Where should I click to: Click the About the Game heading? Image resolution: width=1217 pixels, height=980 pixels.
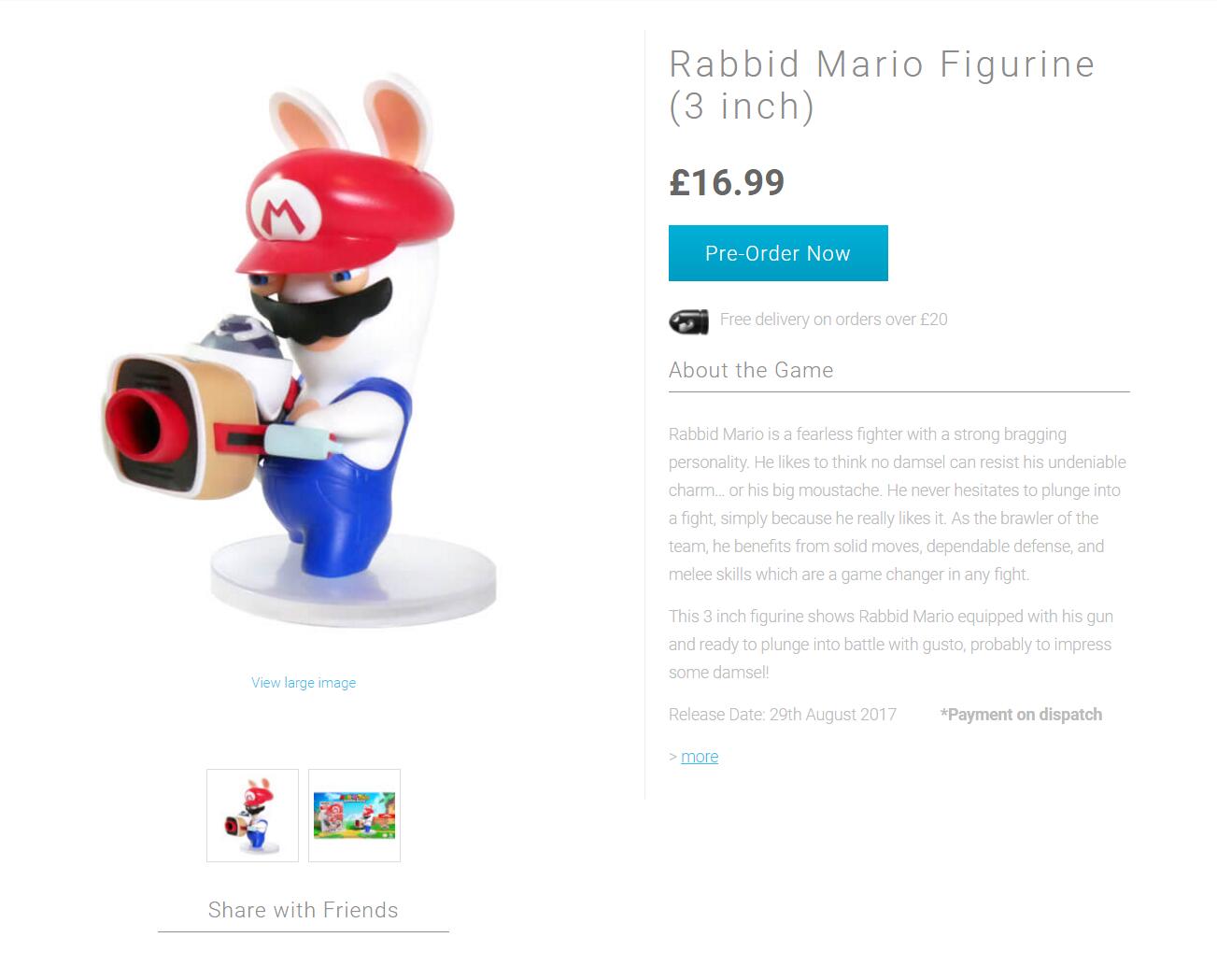[x=751, y=370]
